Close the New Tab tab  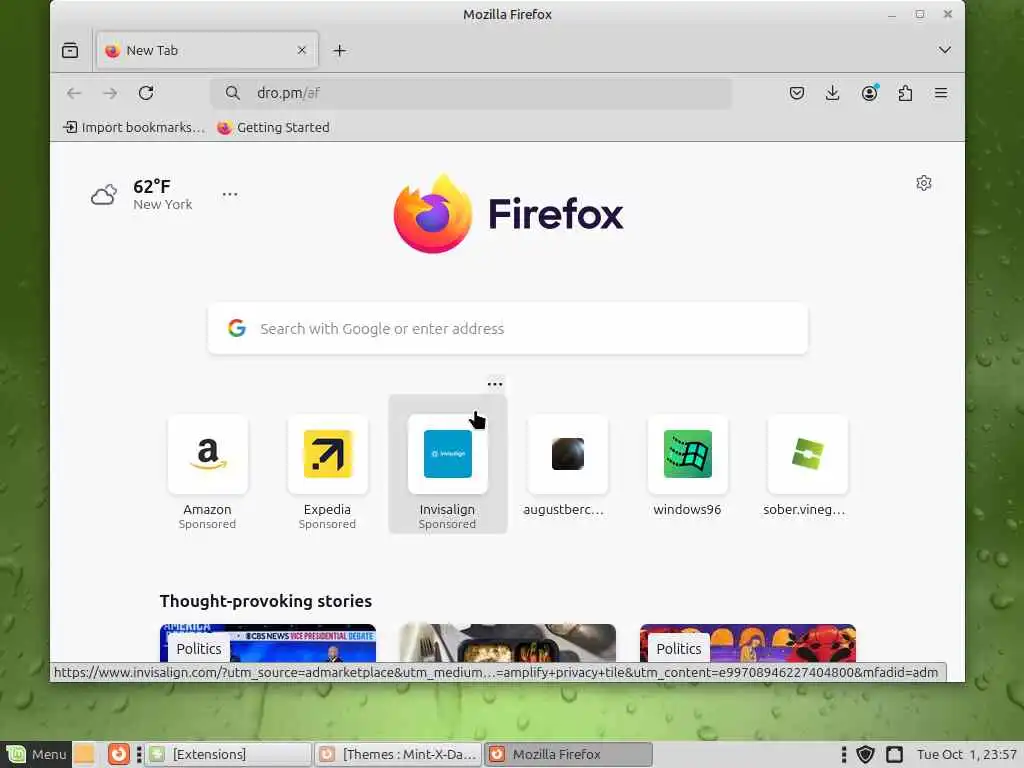(302, 50)
